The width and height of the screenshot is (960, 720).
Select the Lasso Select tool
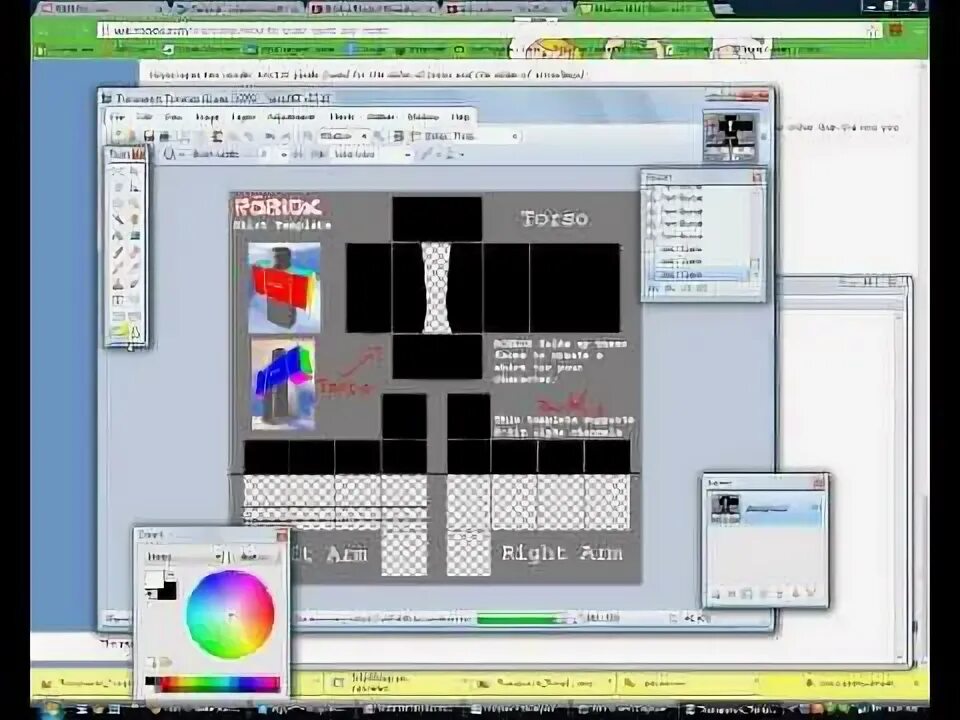coord(118,187)
